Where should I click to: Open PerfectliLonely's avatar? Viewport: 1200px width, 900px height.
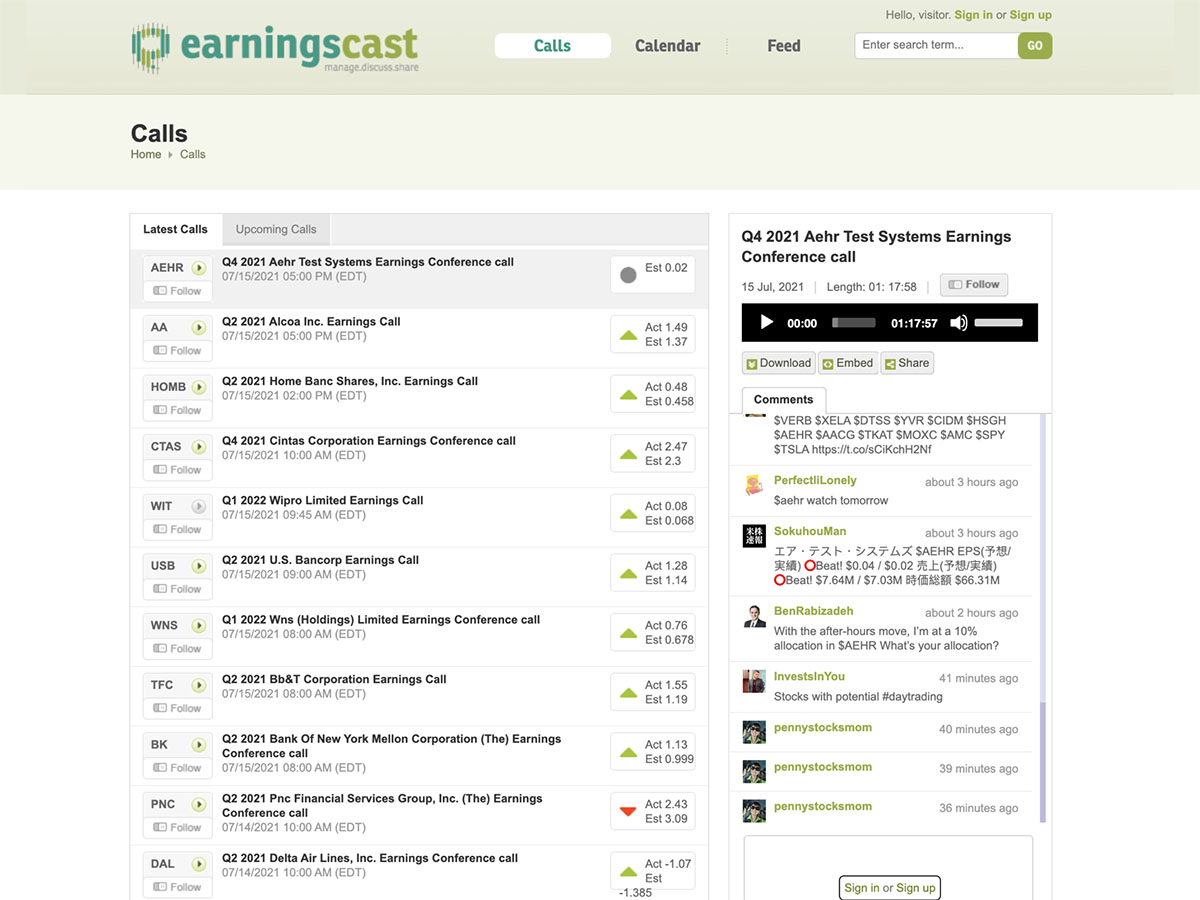tap(754, 485)
